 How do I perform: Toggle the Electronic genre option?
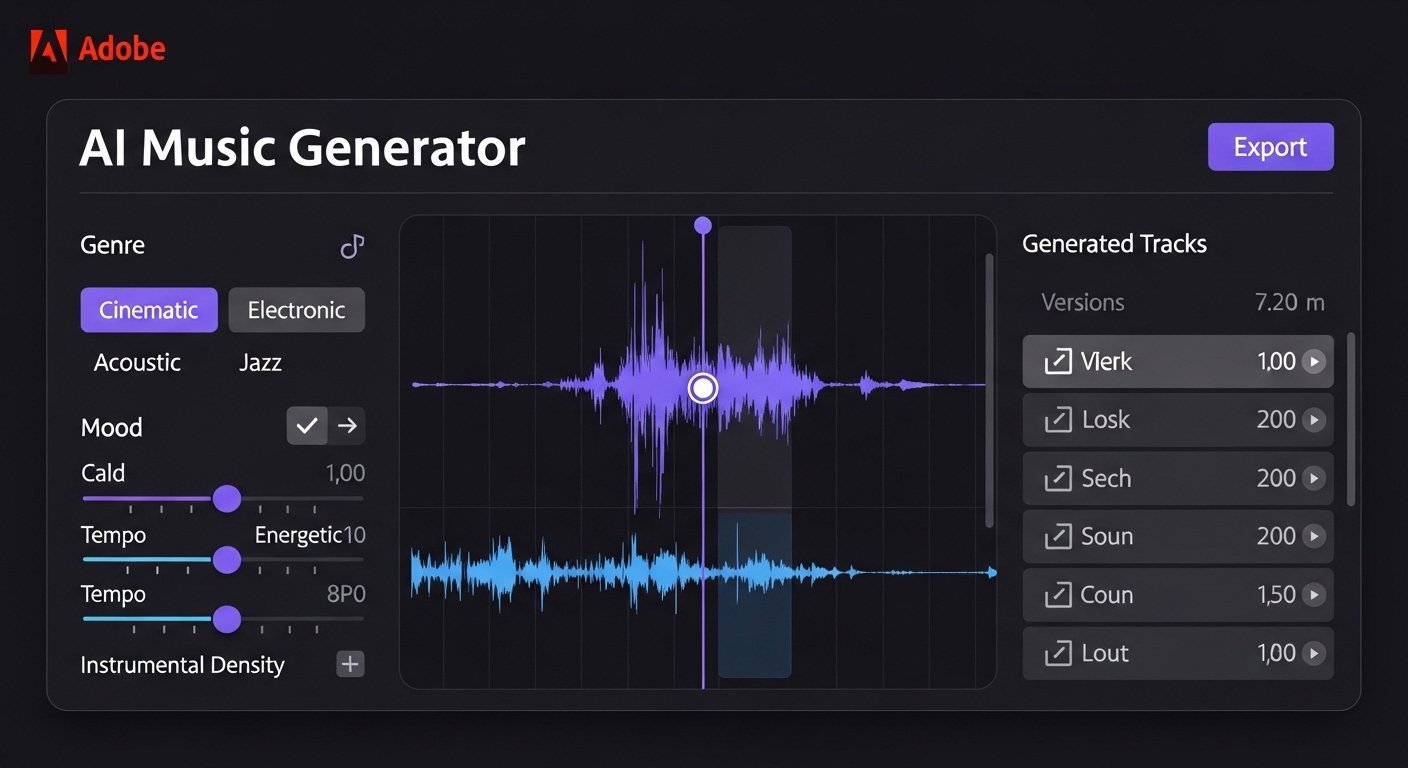[296, 310]
